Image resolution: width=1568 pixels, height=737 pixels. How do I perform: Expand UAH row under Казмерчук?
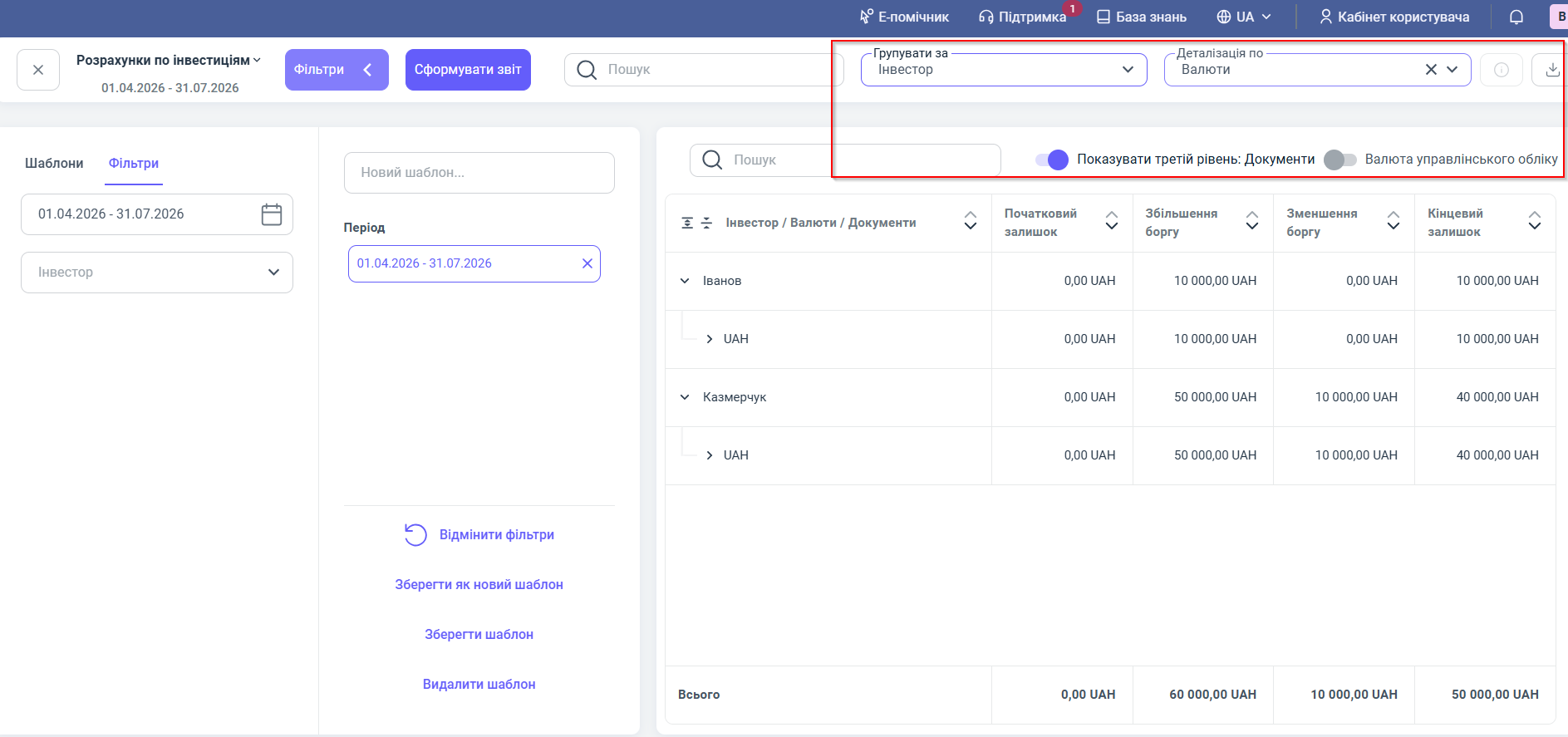point(709,455)
